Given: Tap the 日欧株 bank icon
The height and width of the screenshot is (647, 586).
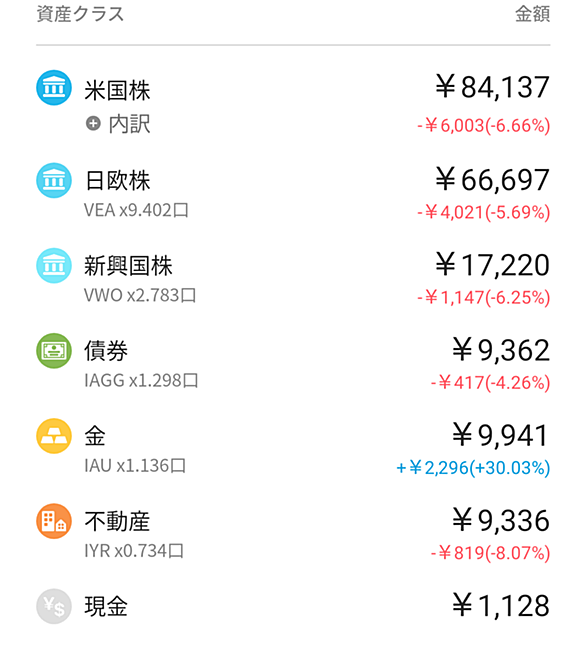Looking at the screenshot, I should click(54, 180).
